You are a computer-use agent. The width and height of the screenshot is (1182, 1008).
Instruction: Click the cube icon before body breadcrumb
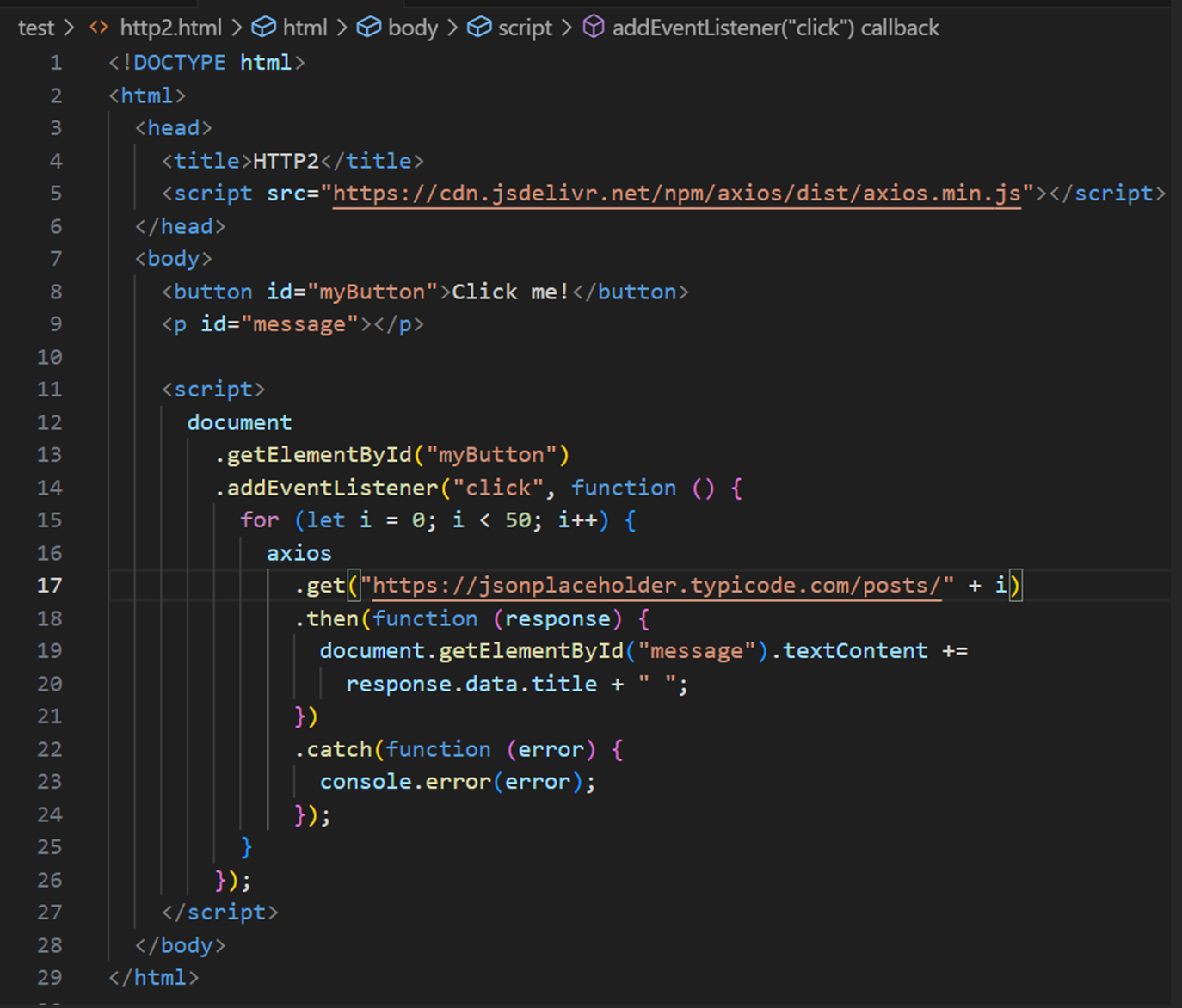point(369,28)
